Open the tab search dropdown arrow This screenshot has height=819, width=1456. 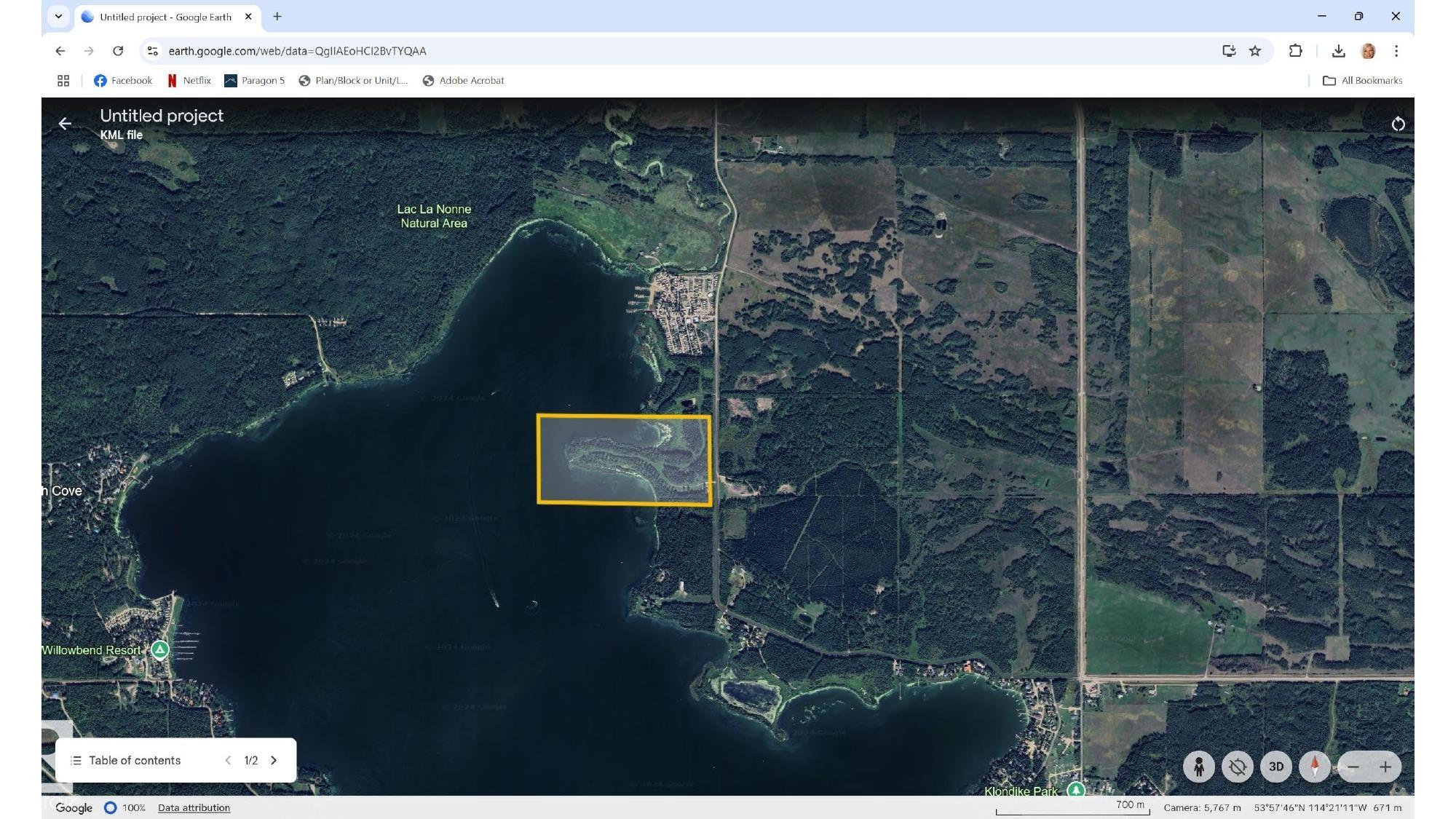(58, 16)
